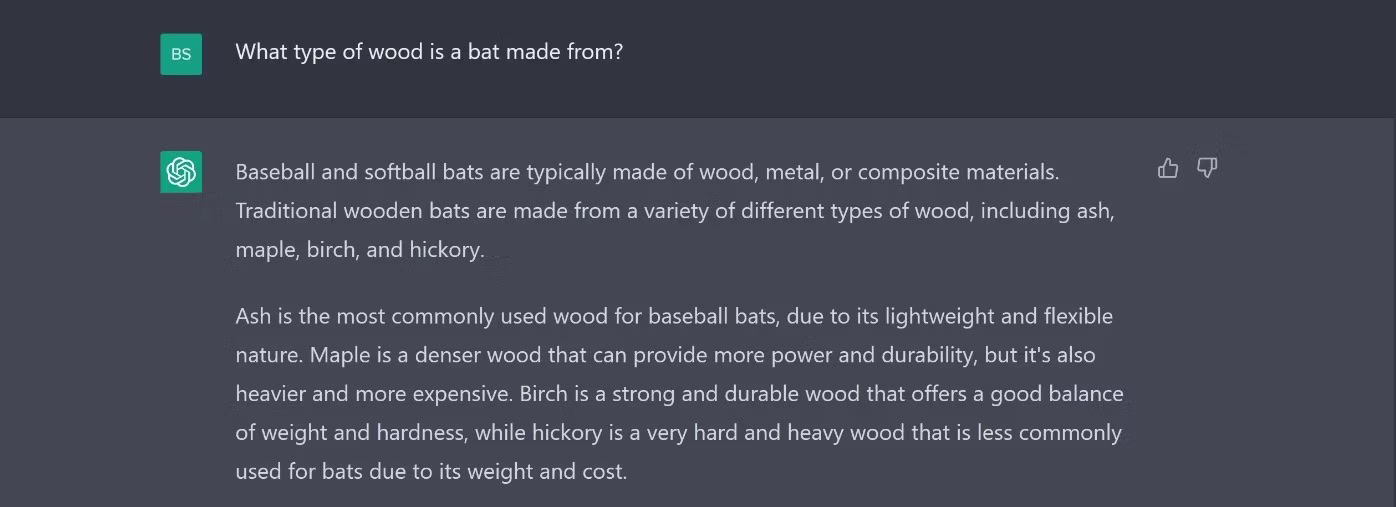Viewport: 1396px width, 507px height.
Task: Click the ChatGPT logo avatar
Action: [181, 172]
